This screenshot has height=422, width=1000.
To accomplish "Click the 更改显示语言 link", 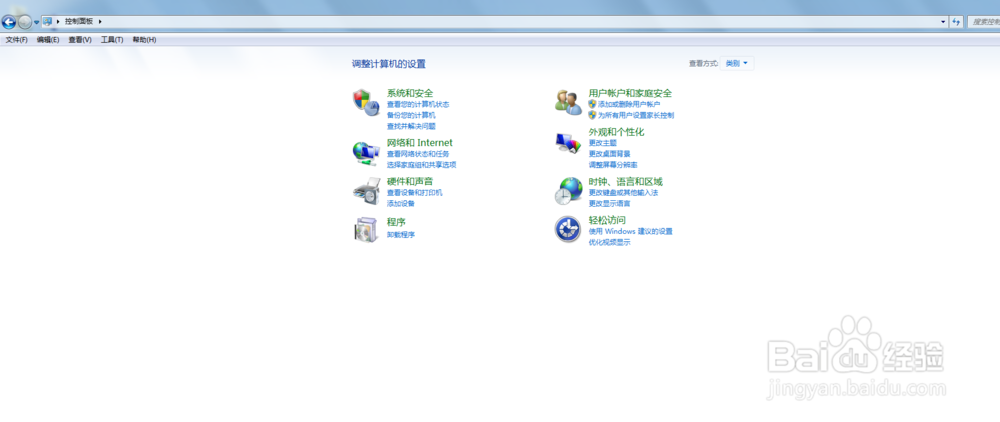I will coord(609,203).
